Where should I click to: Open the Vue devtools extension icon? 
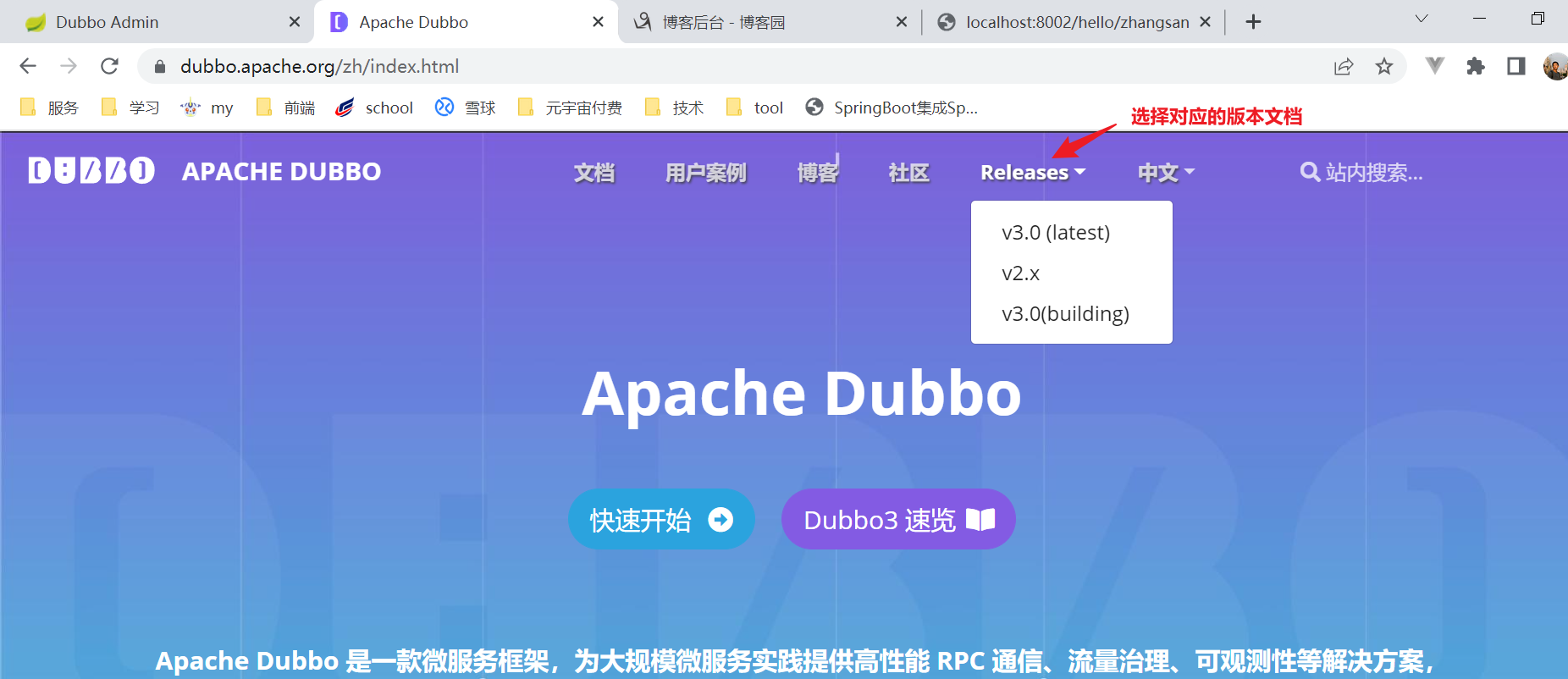pos(1435,65)
